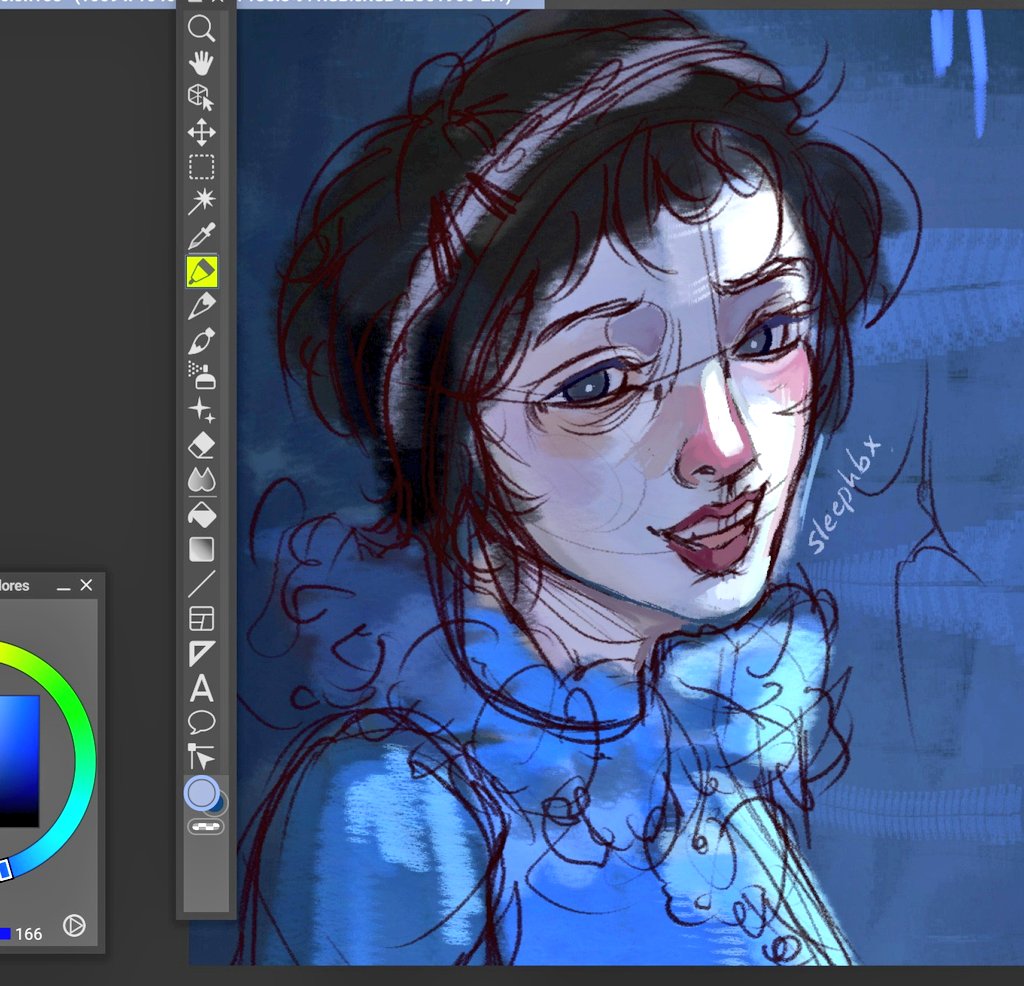Viewport: 1024px width, 986px height.
Task: Click the foreground color circle swatch
Action: pyautogui.click(x=202, y=795)
